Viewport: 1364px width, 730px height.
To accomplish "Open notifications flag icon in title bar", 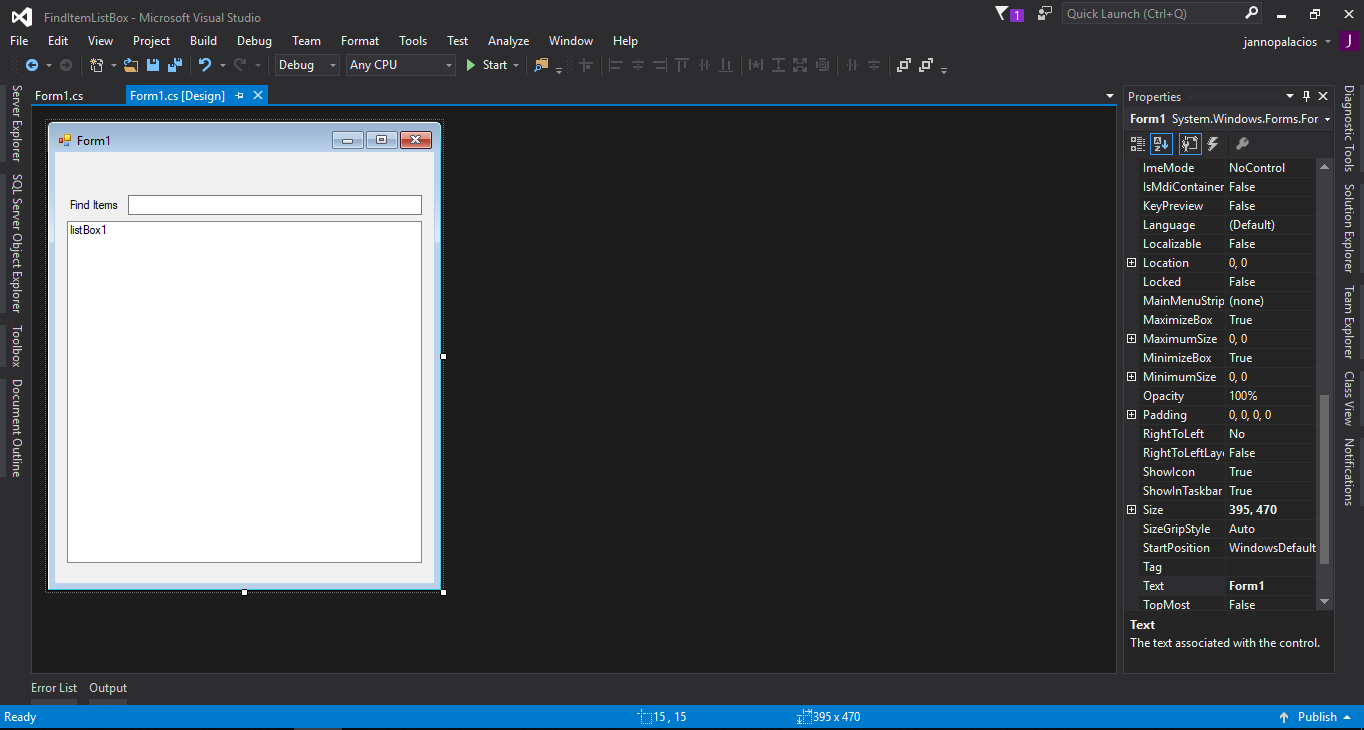I will click(x=1008, y=14).
